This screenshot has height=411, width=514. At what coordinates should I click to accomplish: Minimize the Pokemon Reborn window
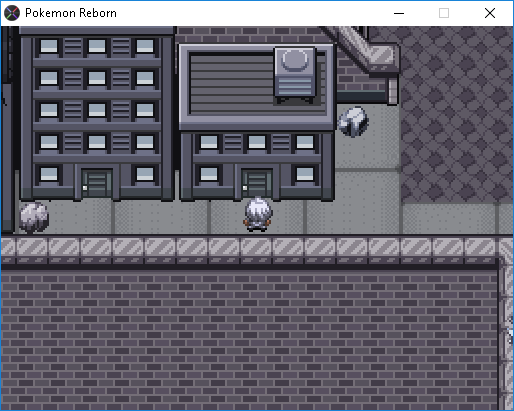pyautogui.click(x=399, y=13)
